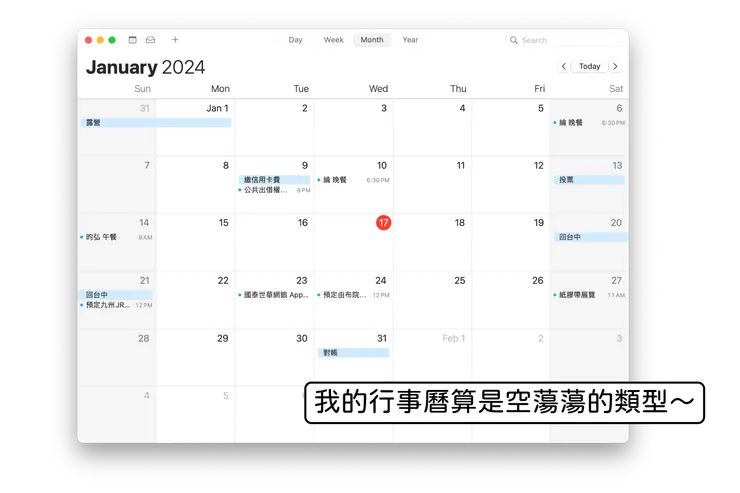Focus the Search field
740x493 pixels.
pyautogui.click(x=565, y=40)
